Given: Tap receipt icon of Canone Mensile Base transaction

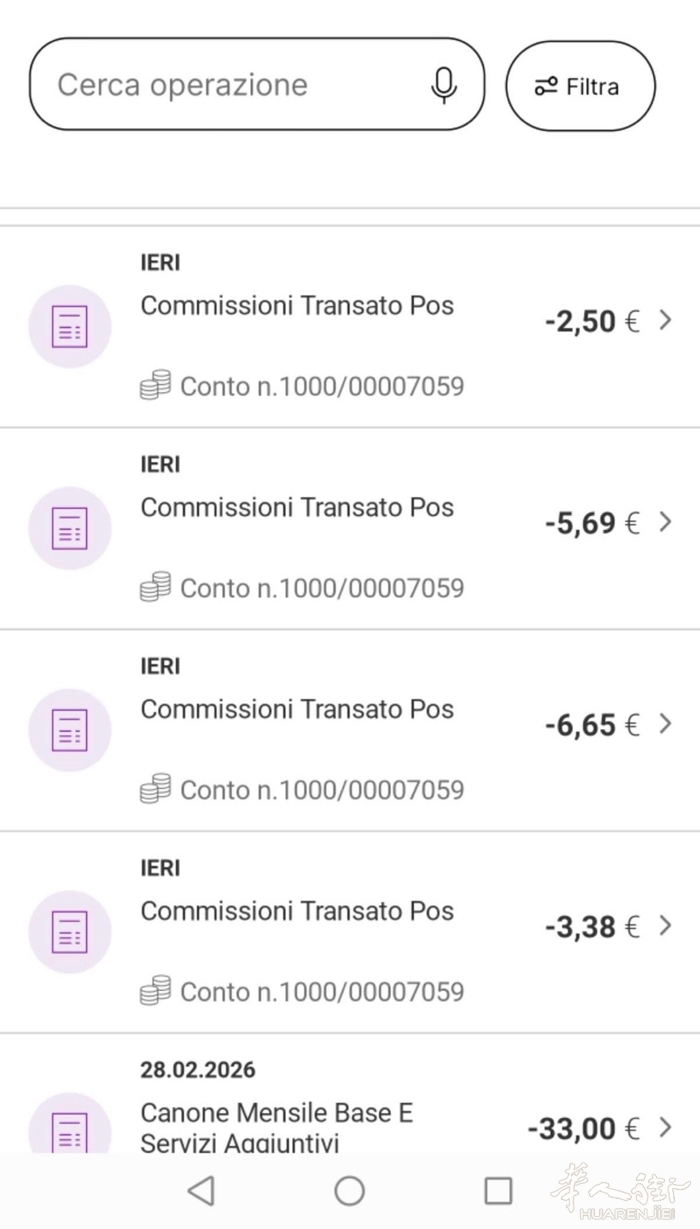Looking at the screenshot, I should coord(69,1130).
